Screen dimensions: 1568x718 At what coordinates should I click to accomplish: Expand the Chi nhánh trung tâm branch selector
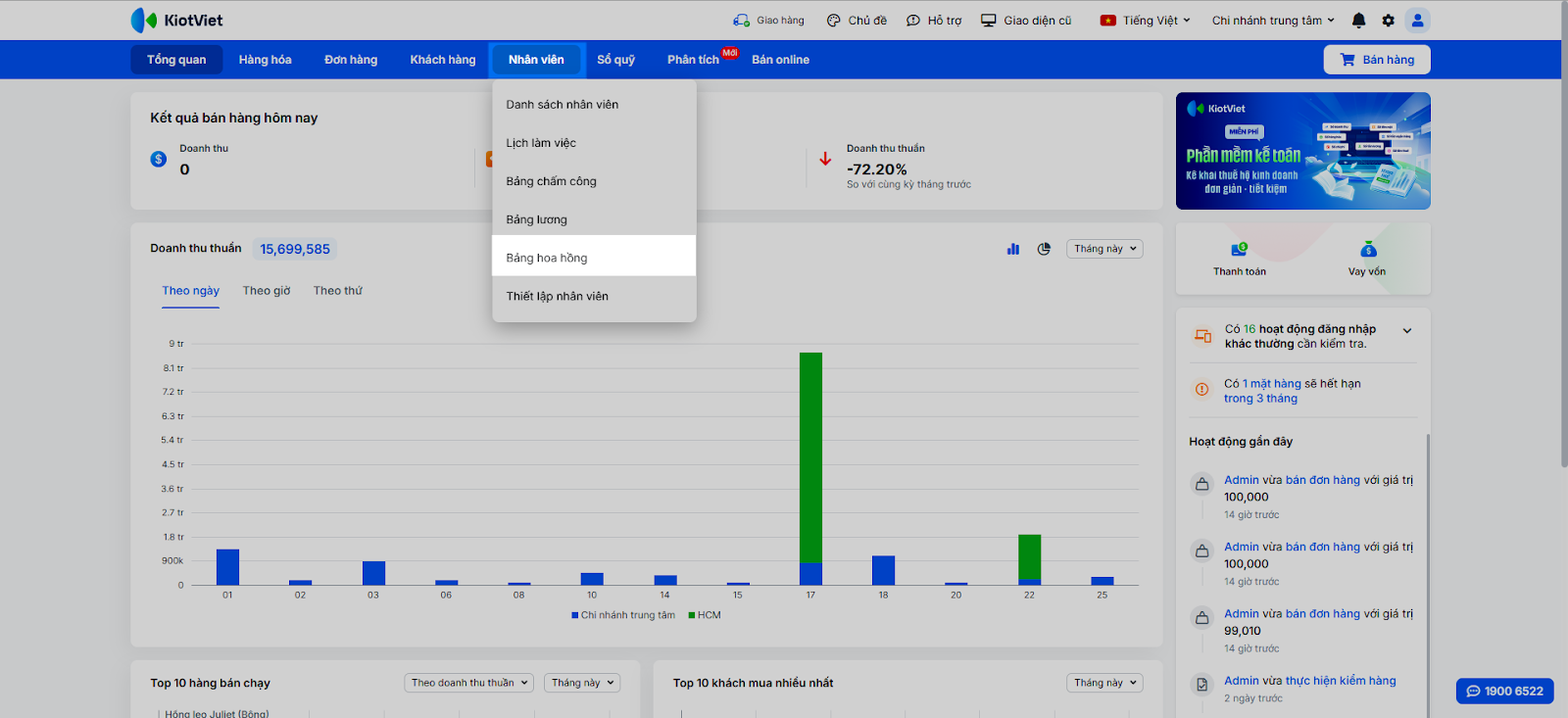click(1272, 21)
